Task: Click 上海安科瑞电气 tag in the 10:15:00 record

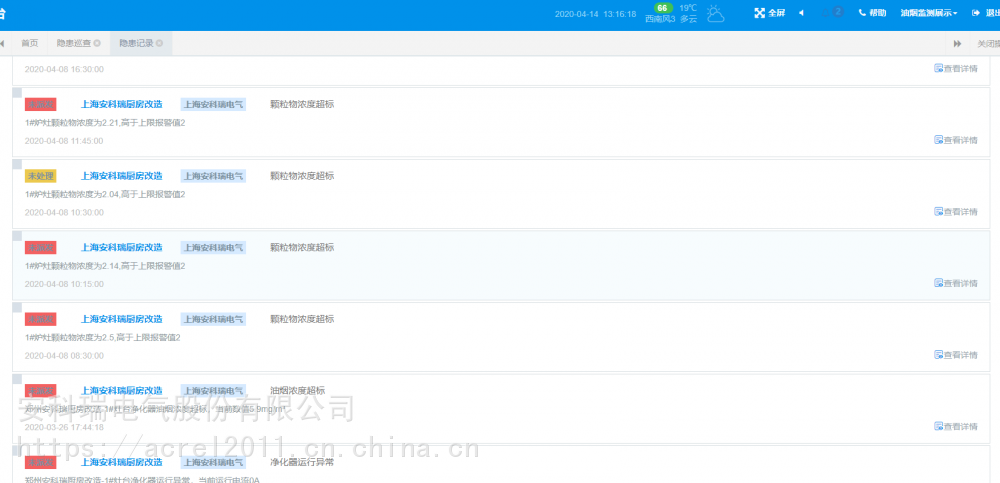Action: click(213, 248)
